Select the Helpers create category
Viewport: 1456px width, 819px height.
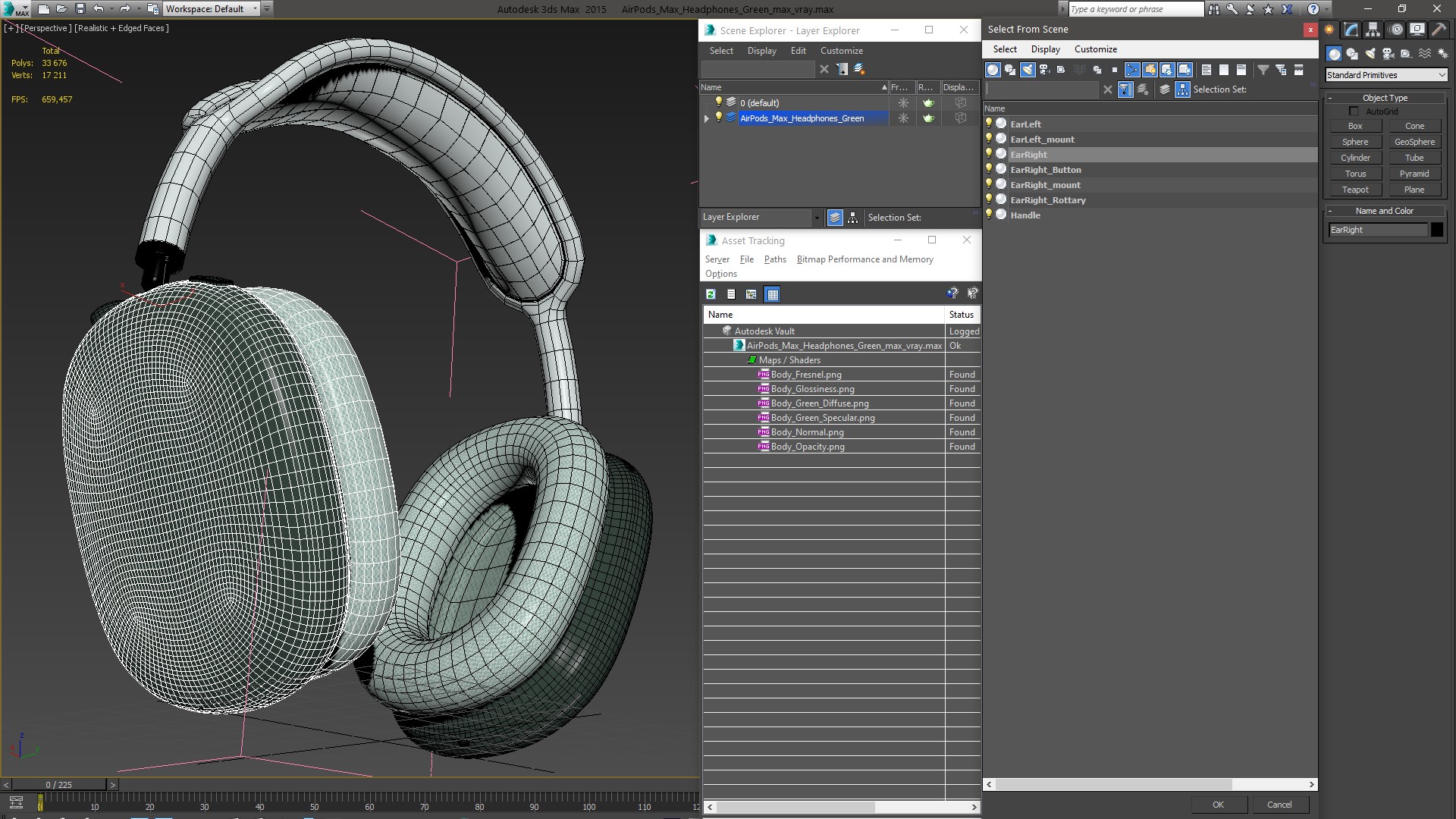[1407, 54]
